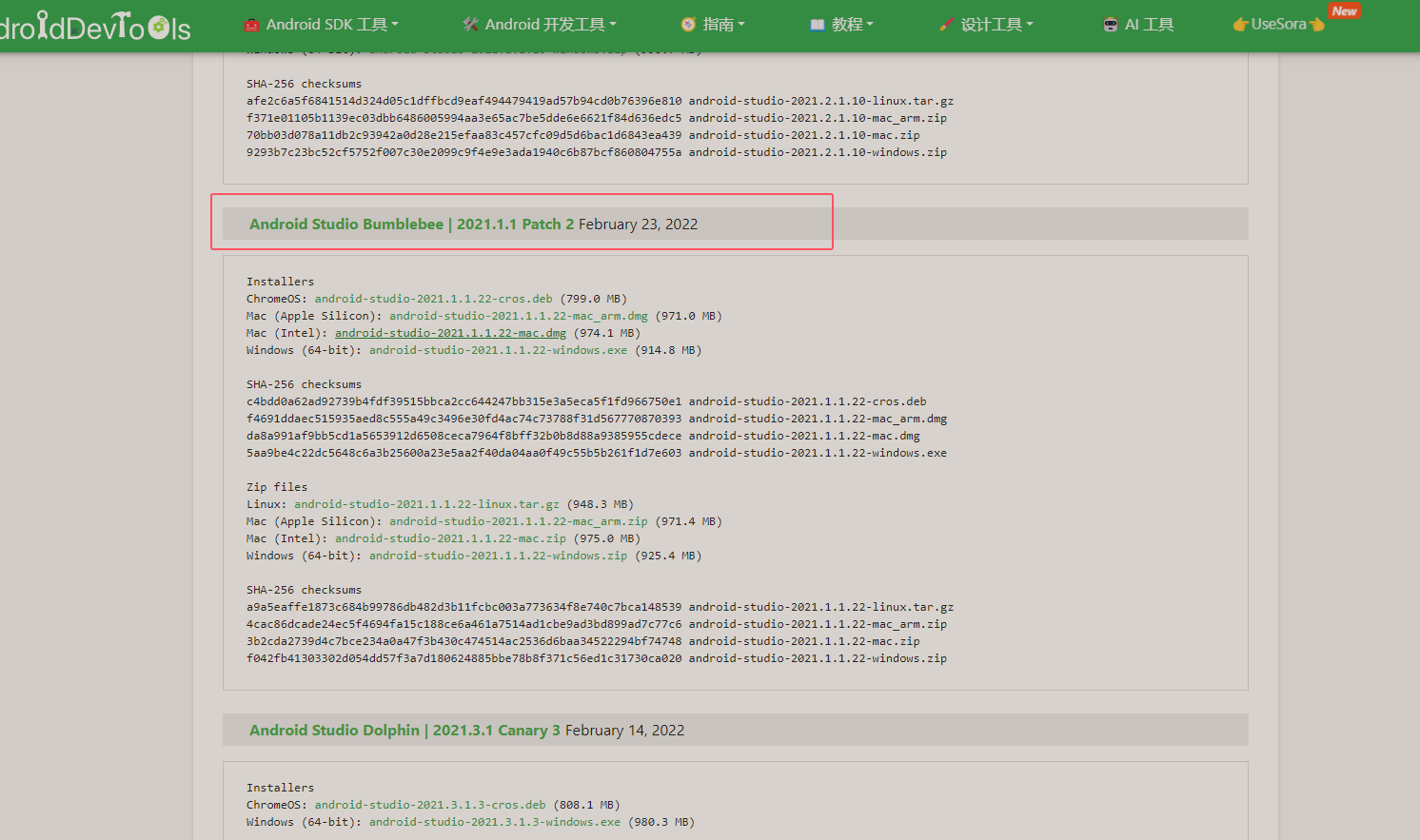
Task: Click the checksum starting 5aa9be4c22dc
Action: click(x=464, y=453)
